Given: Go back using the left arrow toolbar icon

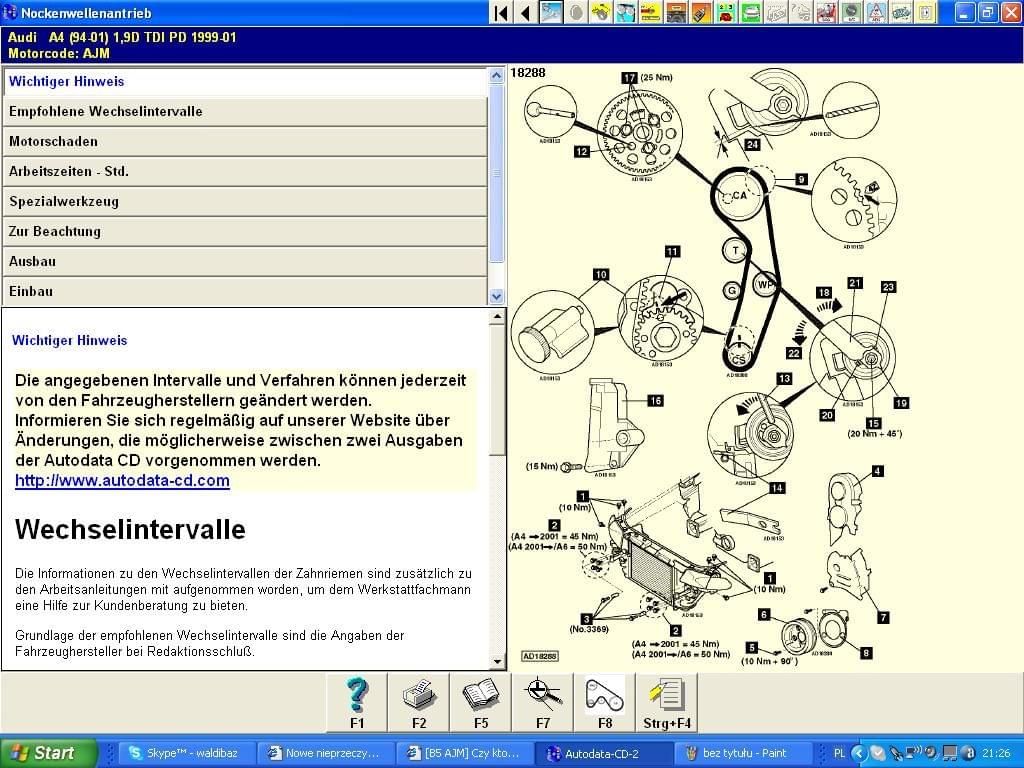Looking at the screenshot, I should click(526, 13).
